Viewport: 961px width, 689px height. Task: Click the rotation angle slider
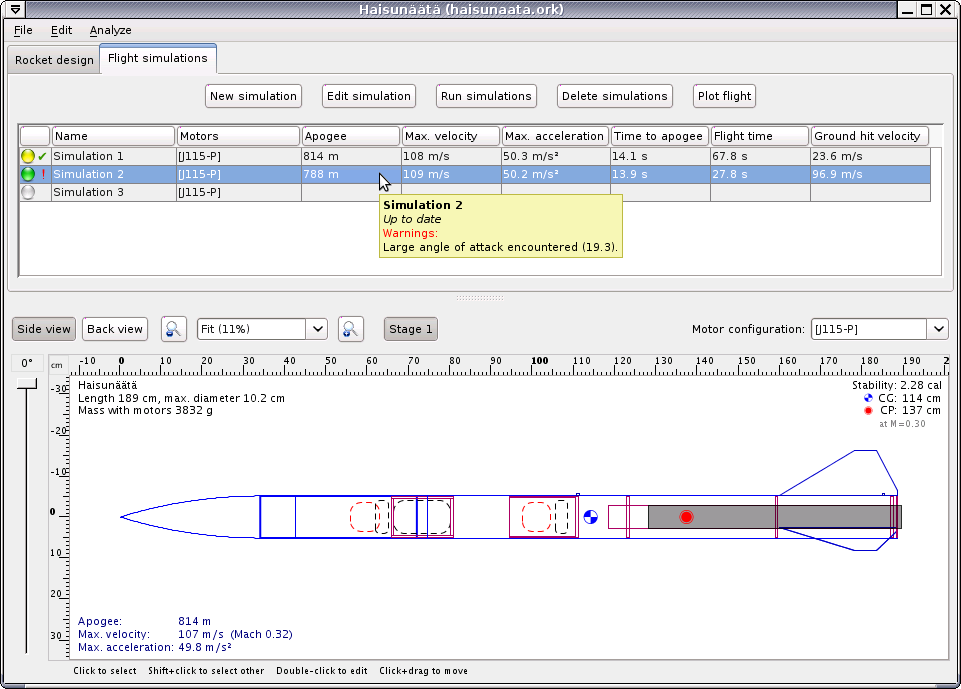click(x=27, y=384)
